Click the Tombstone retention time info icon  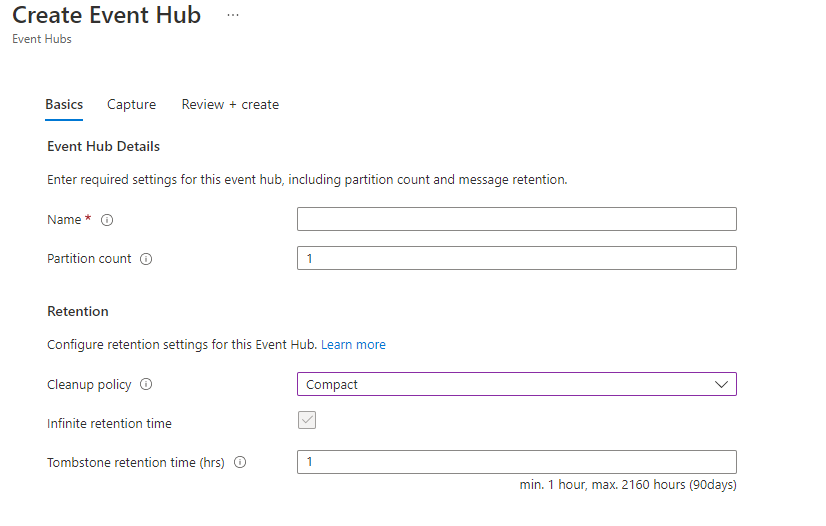click(x=240, y=462)
